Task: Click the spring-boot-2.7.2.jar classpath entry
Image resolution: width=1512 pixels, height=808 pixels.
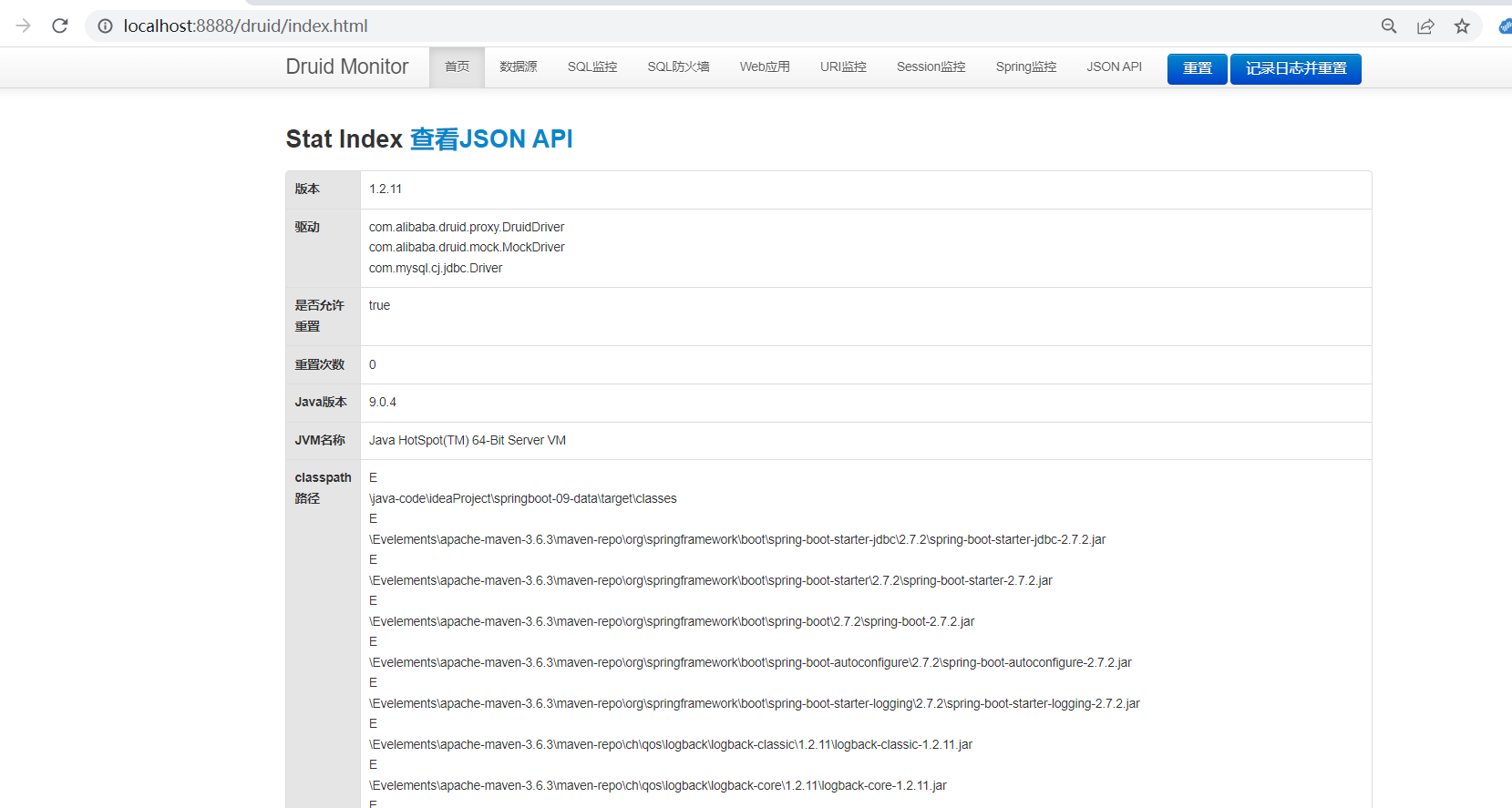Action: [672, 621]
